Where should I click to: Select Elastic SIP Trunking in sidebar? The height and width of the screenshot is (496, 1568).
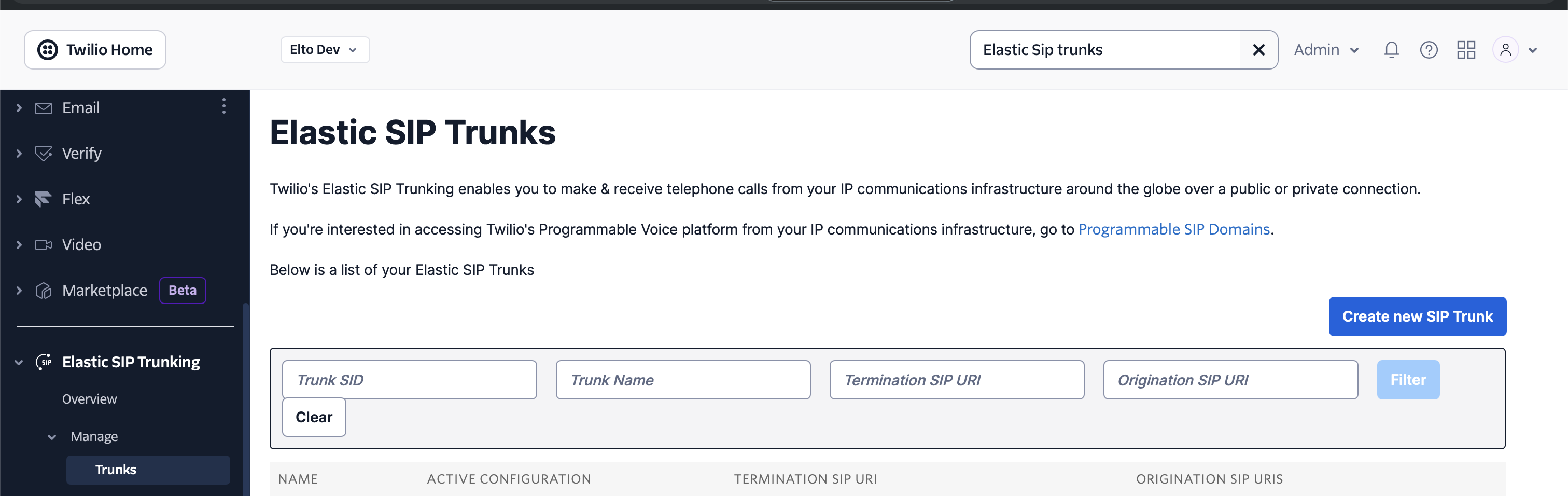coord(131,362)
